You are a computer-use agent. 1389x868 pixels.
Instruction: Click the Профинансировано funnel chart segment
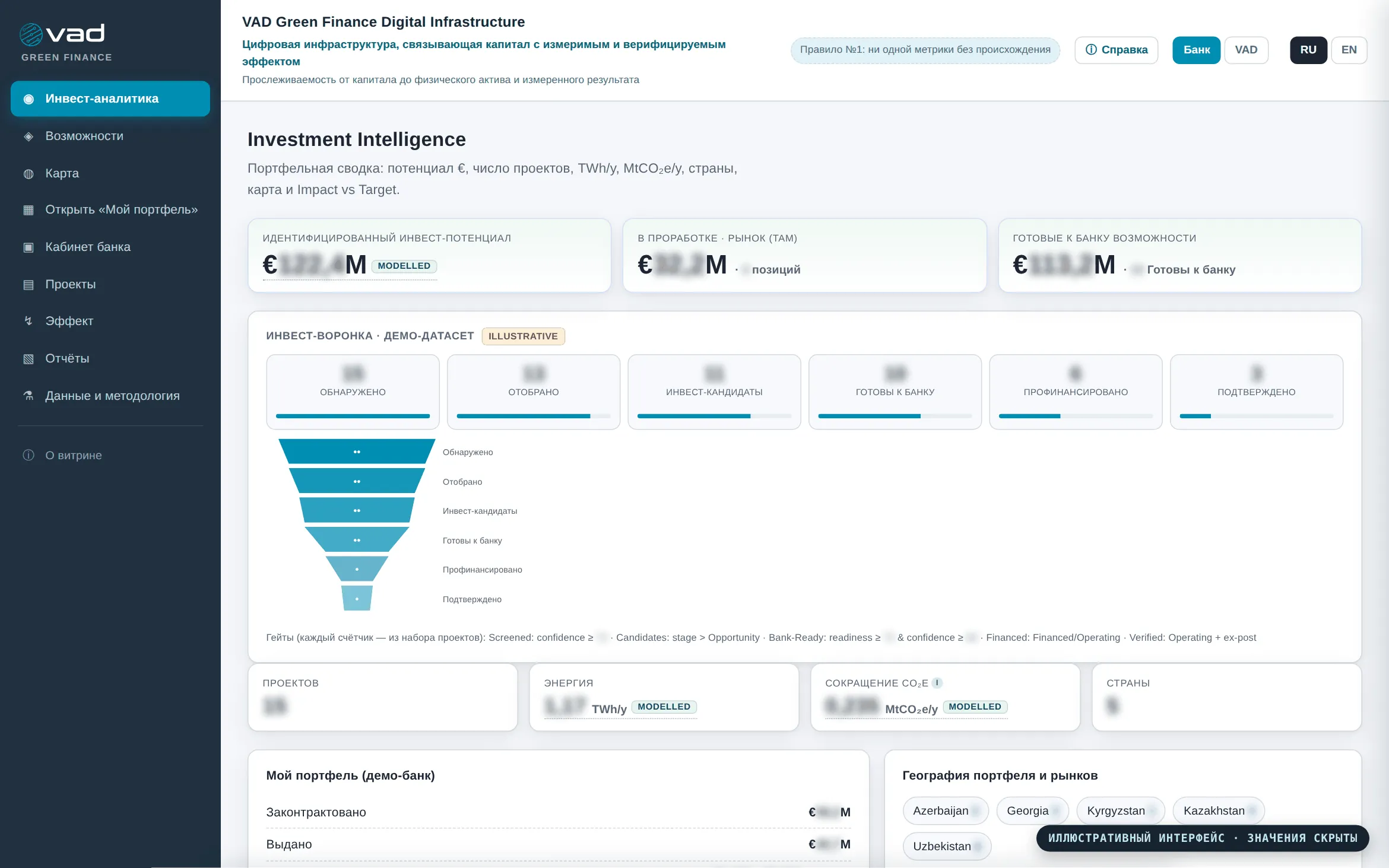coord(357,569)
